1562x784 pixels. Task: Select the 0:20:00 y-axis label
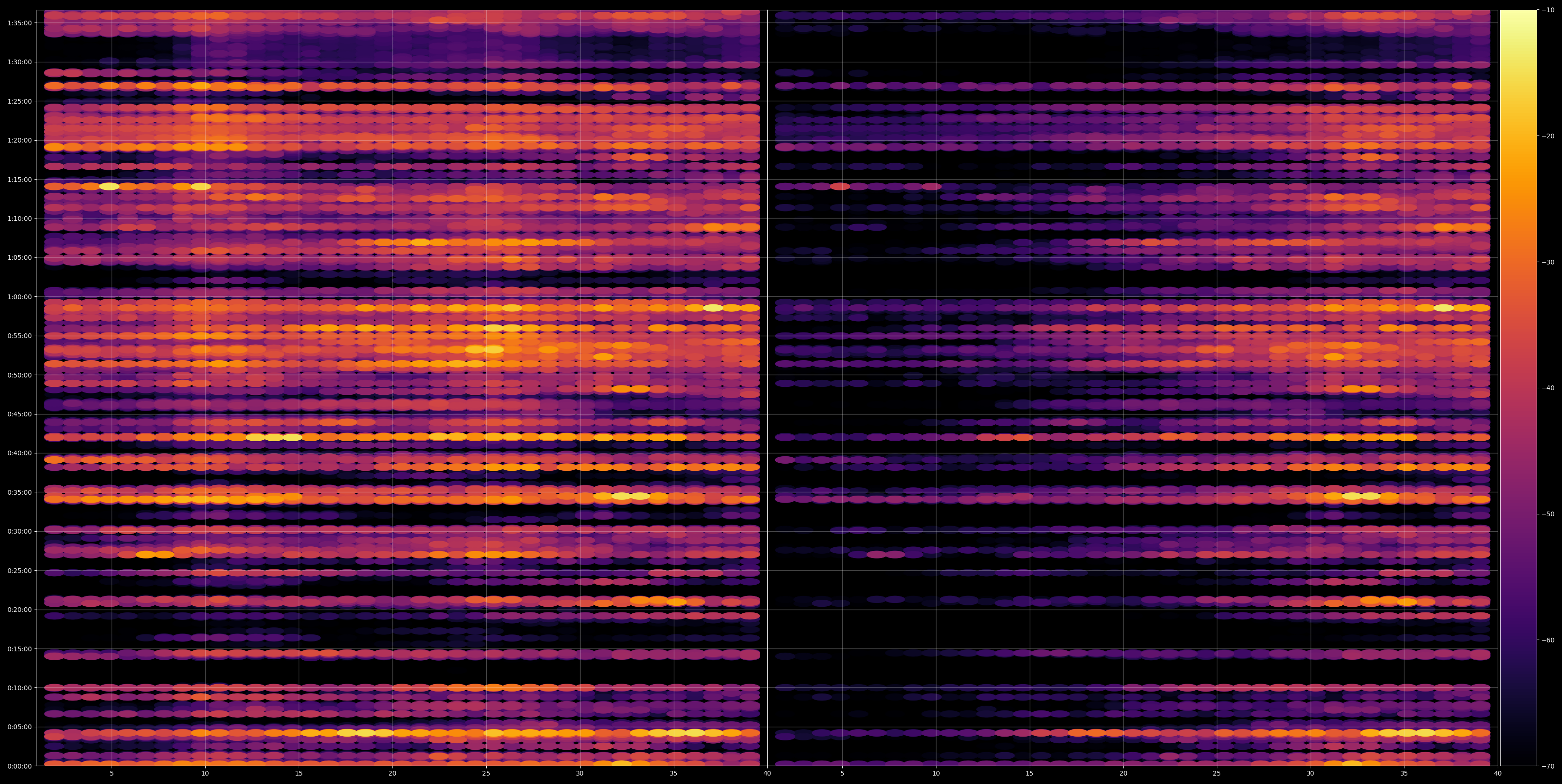[x=20, y=610]
